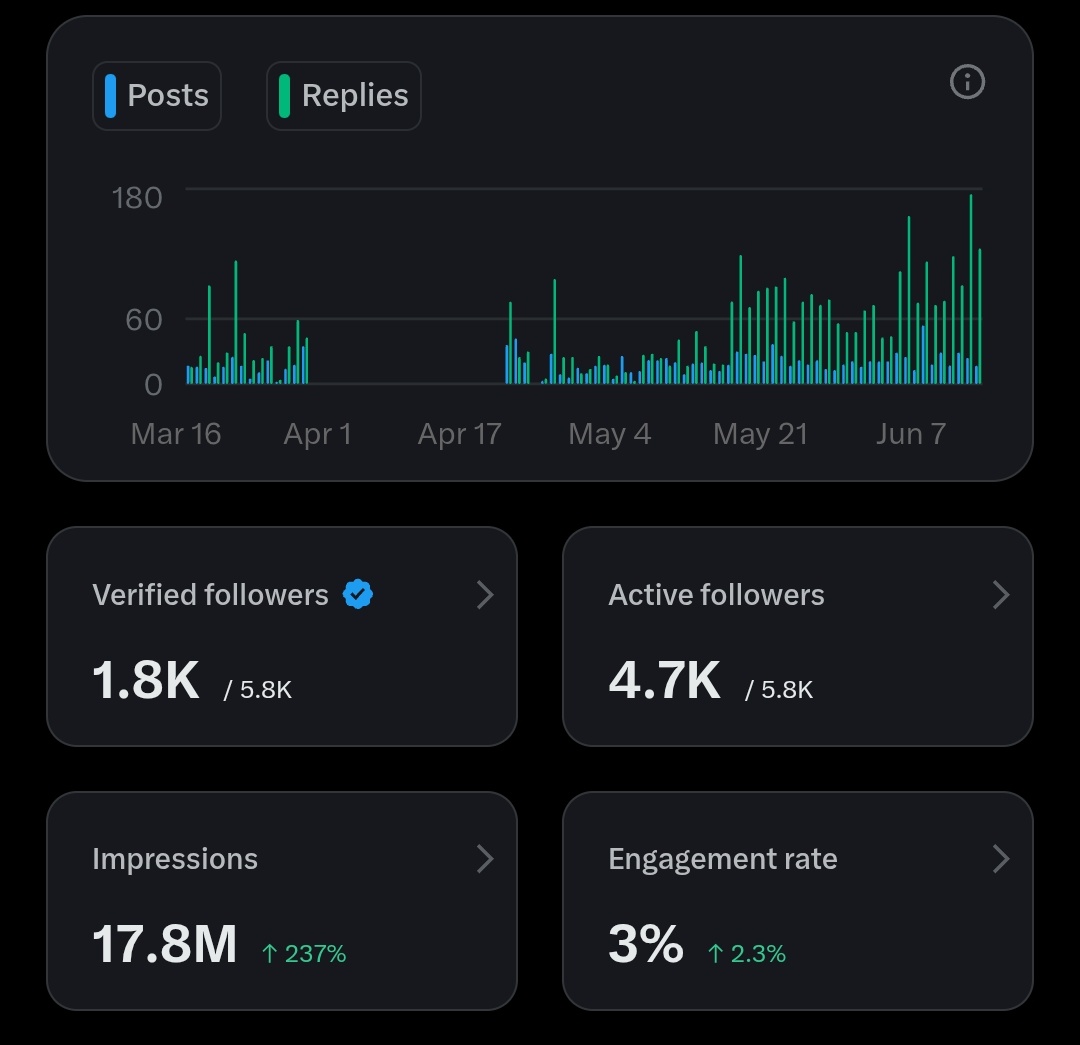Click the tallest green reply bar reaching 180
The width and height of the screenshot is (1080, 1045).
[970, 289]
